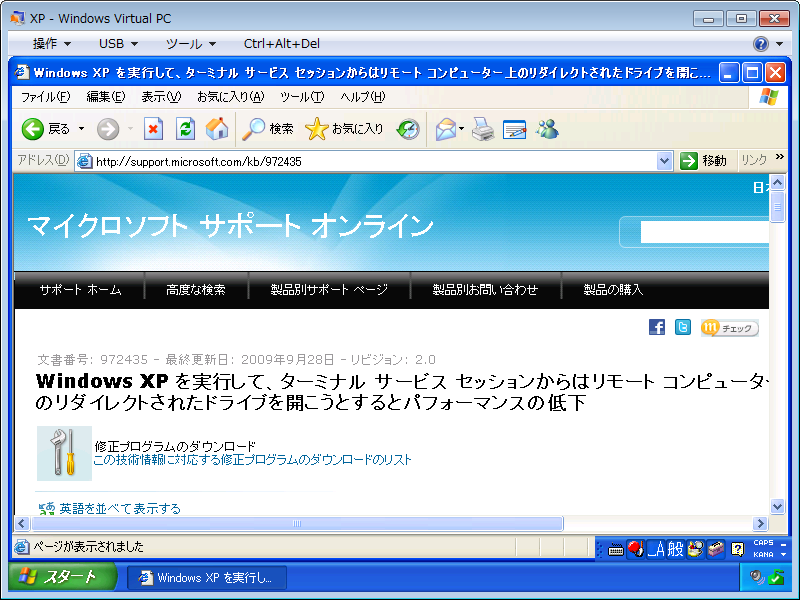
Task: Open the 高度な検索 navigation tab
Action: click(x=196, y=290)
